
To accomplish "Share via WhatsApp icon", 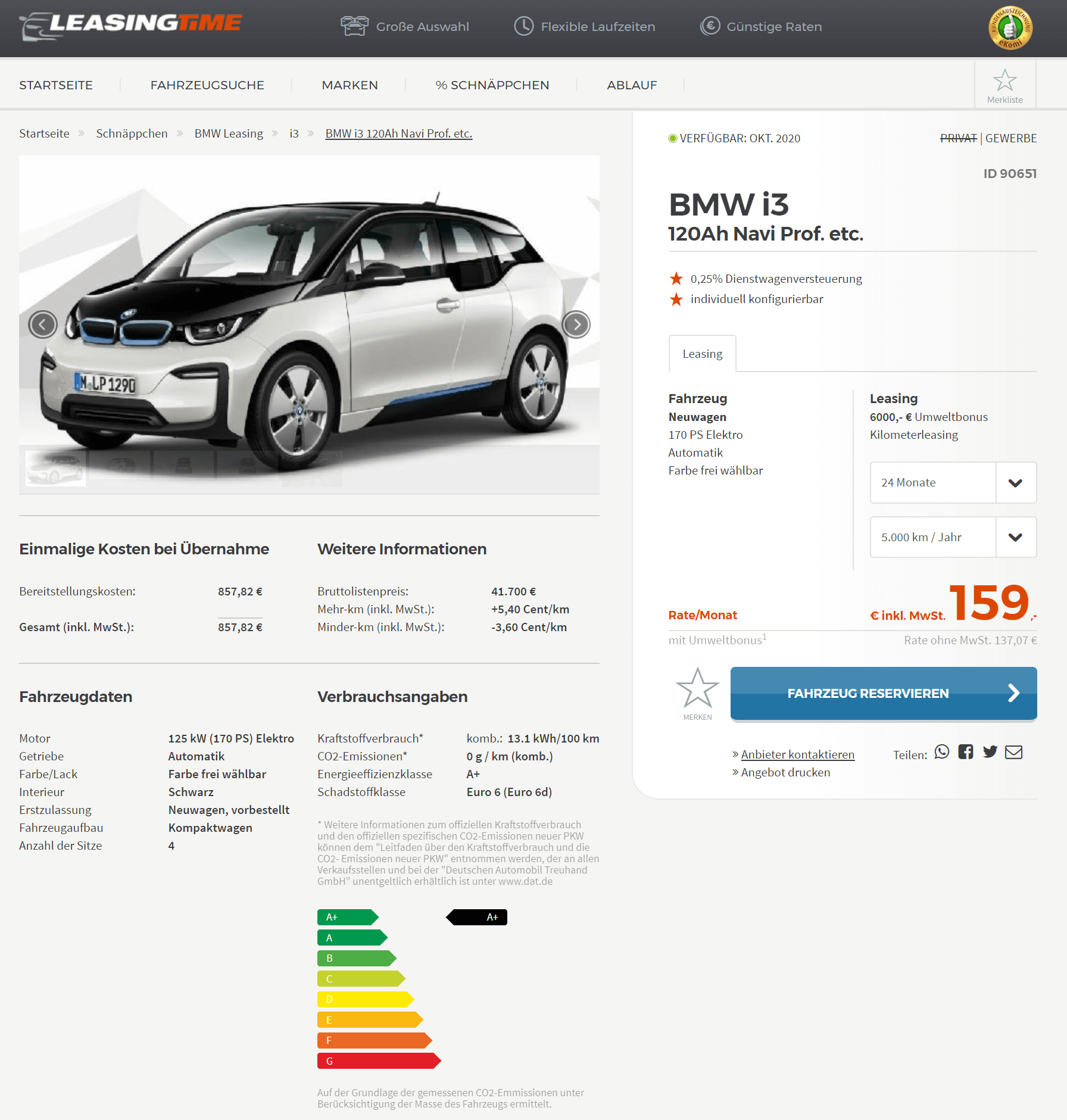I will 942,752.
